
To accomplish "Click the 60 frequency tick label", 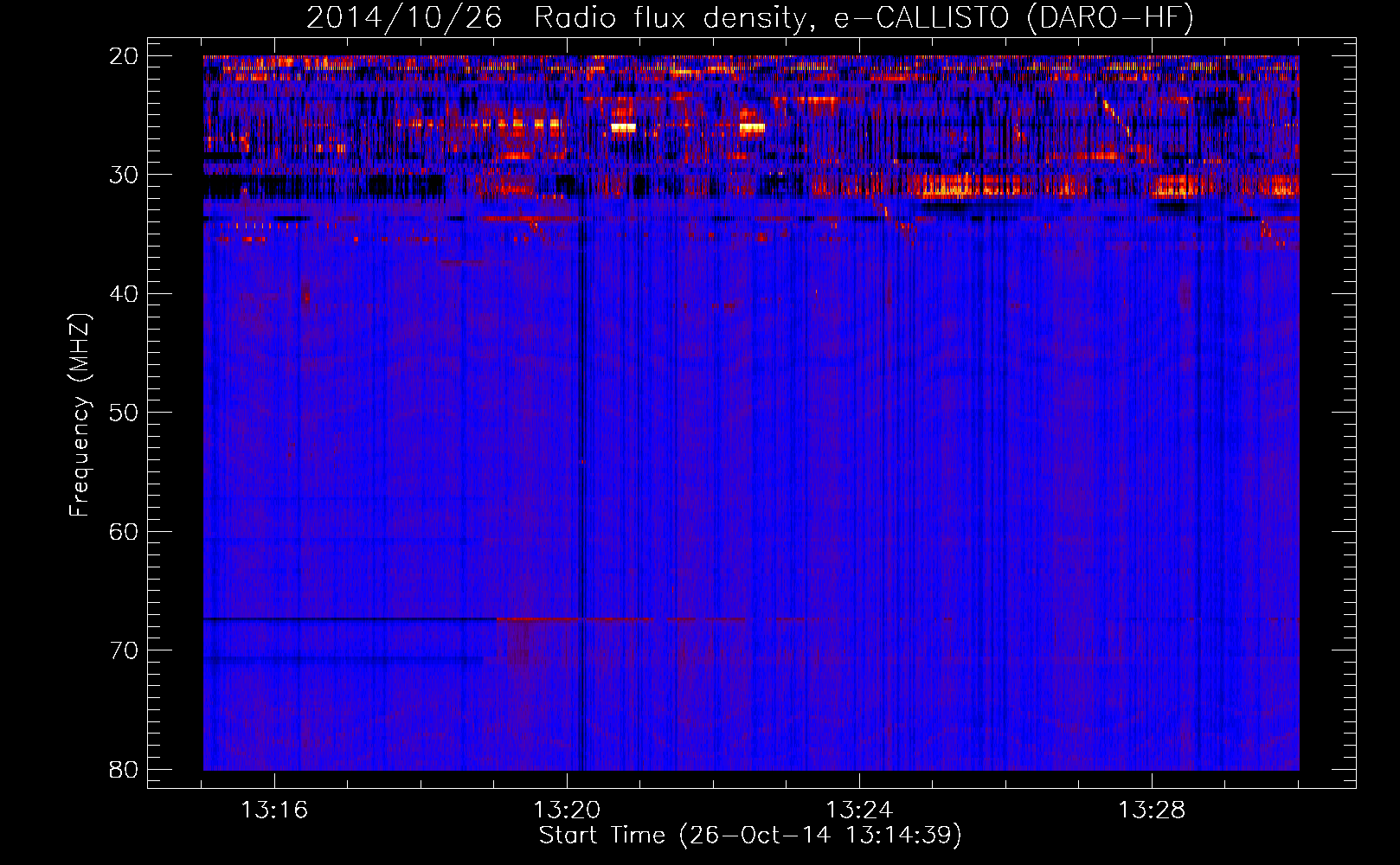I will click(124, 531).
